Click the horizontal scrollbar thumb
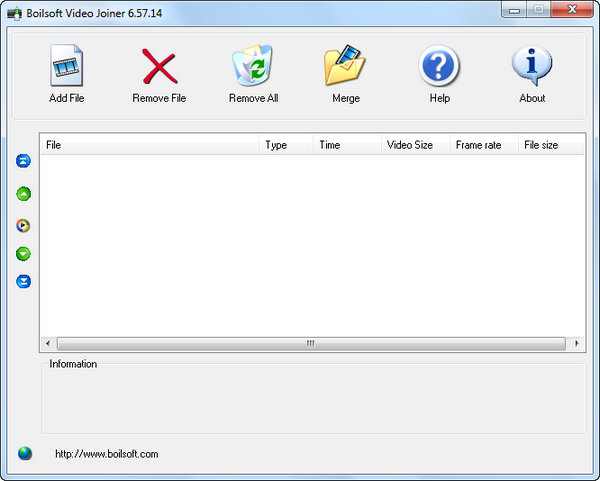Viewport: 600px width, 481px height. click(310, 343)
